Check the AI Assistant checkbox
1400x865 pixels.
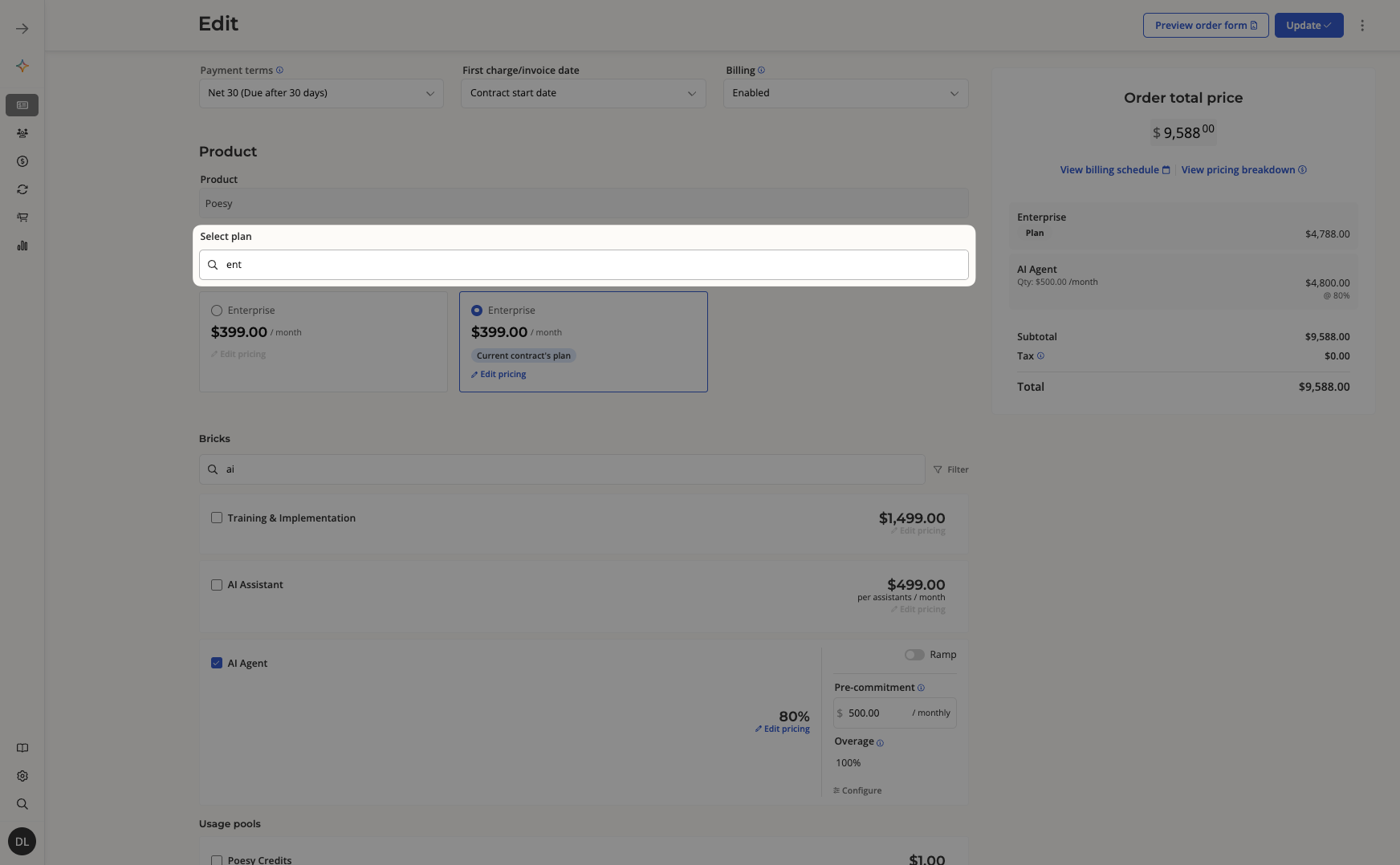(x=217, y=585)
